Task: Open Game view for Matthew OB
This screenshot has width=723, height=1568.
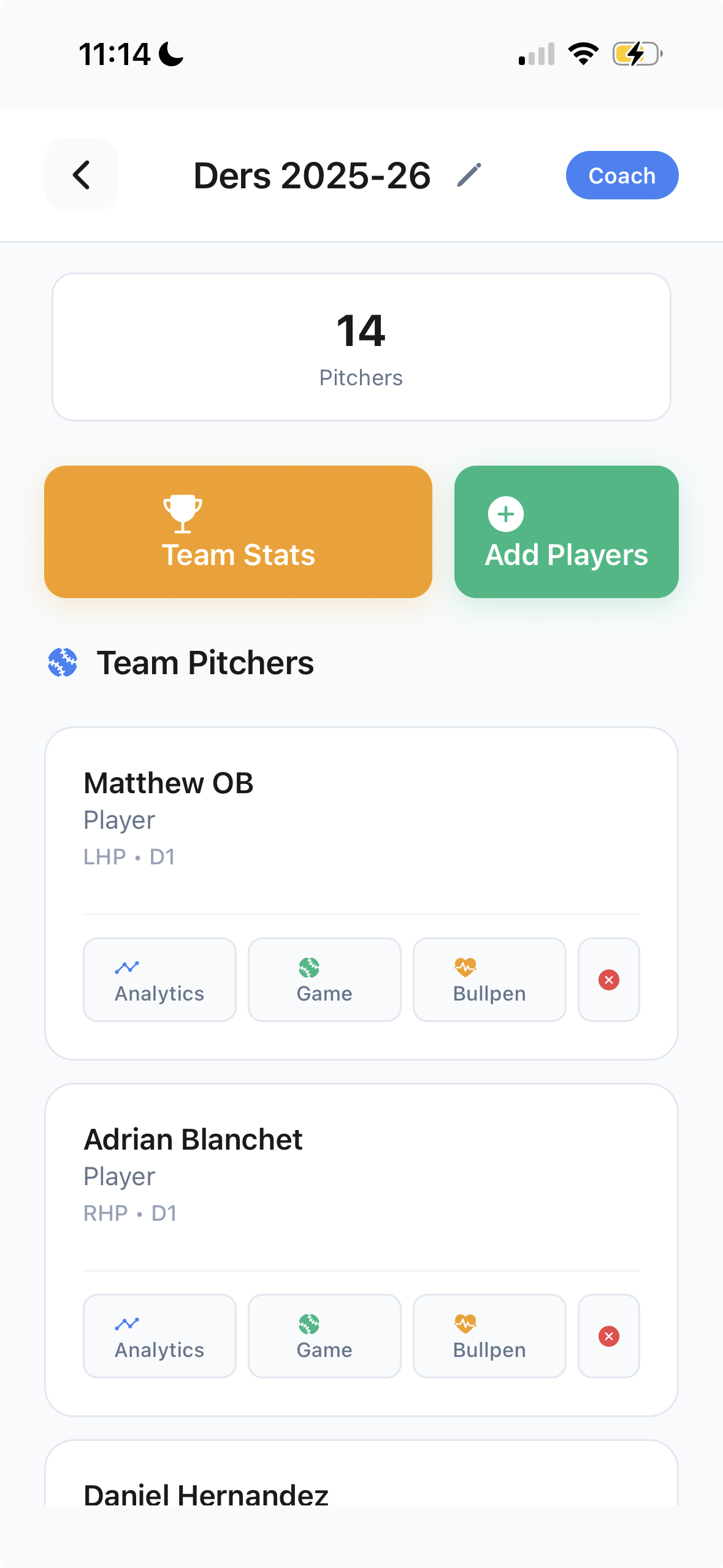Action: (324, 980)
